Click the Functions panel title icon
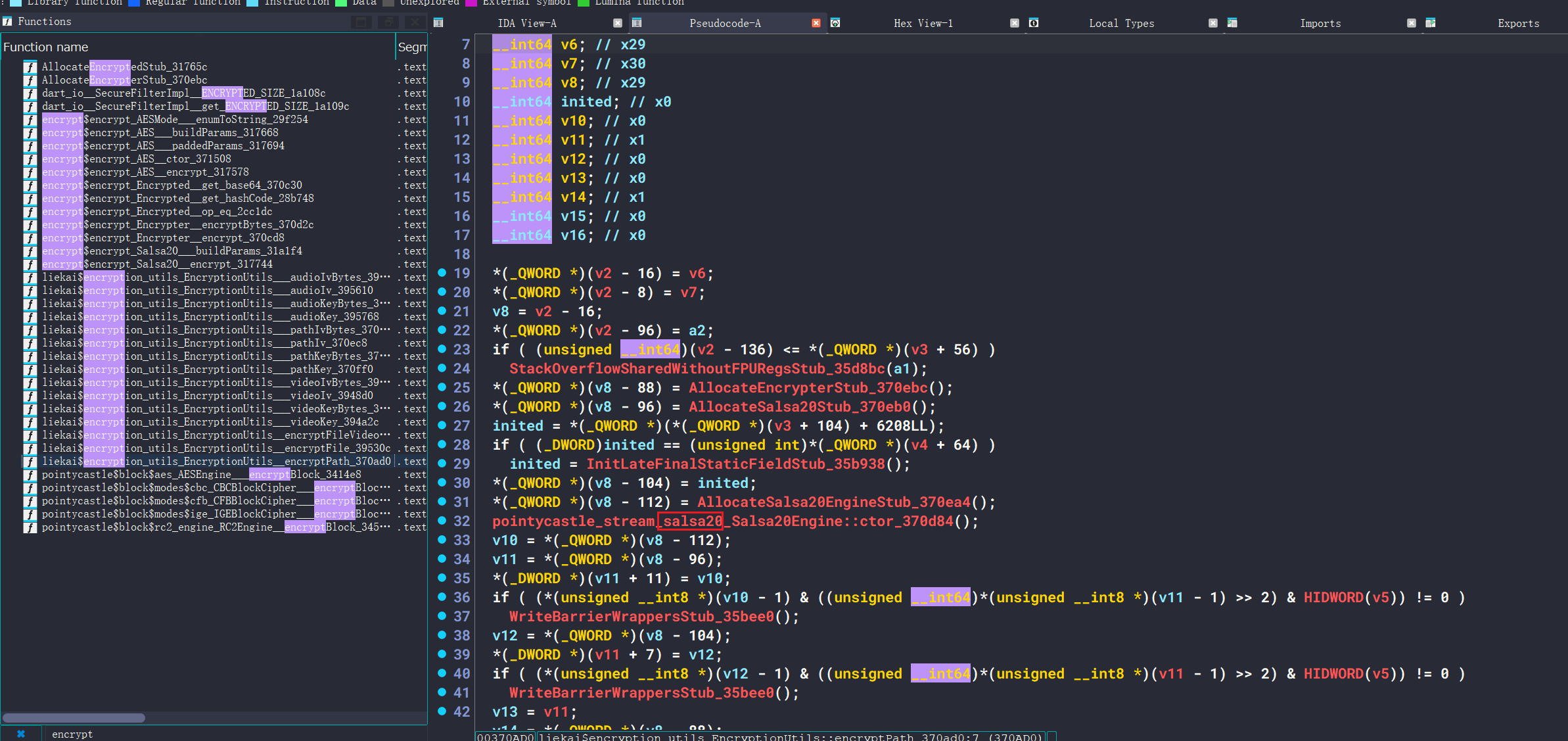 coord(7,22)
